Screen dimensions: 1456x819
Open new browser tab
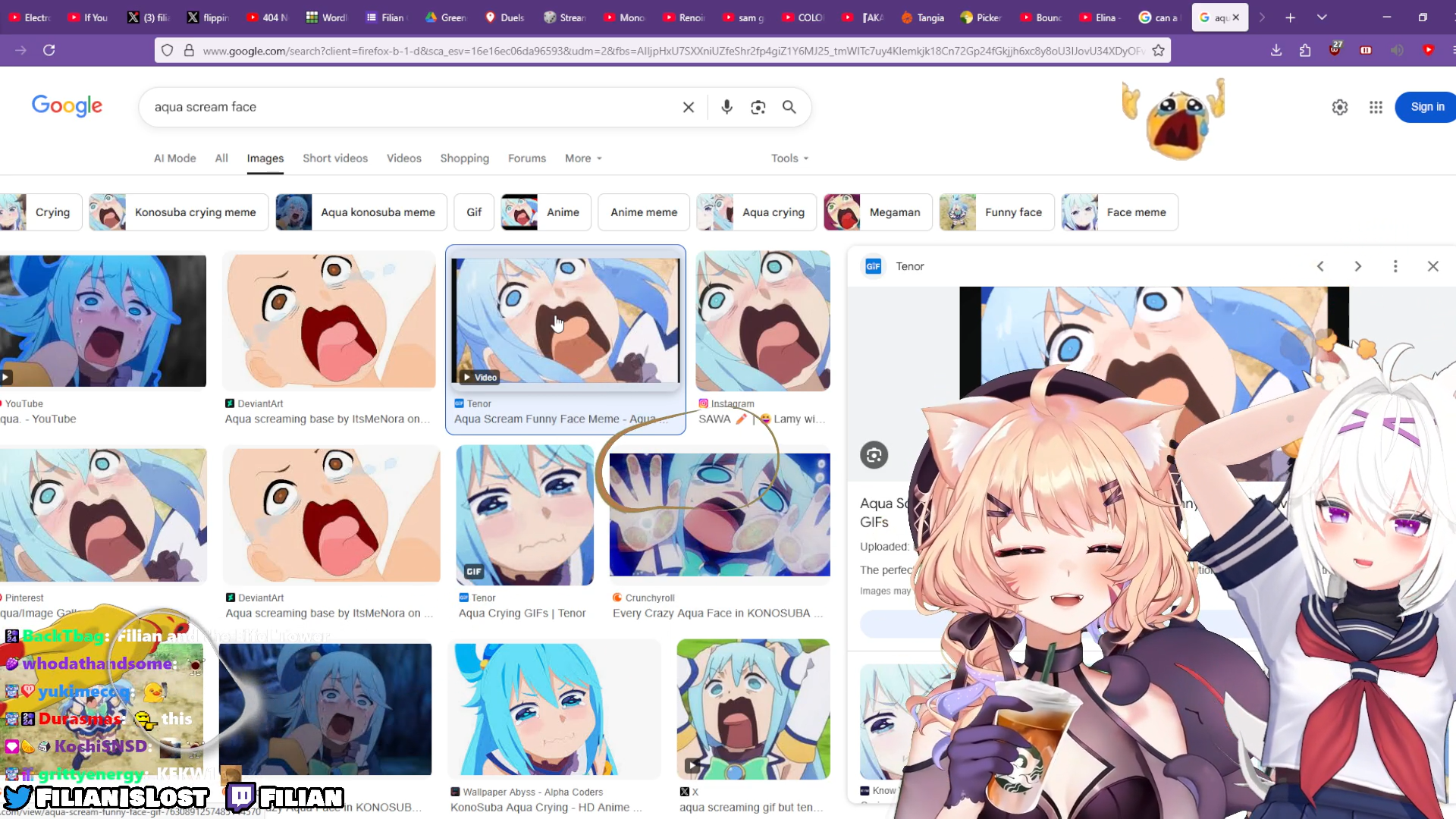click(x=1290, y=17)
